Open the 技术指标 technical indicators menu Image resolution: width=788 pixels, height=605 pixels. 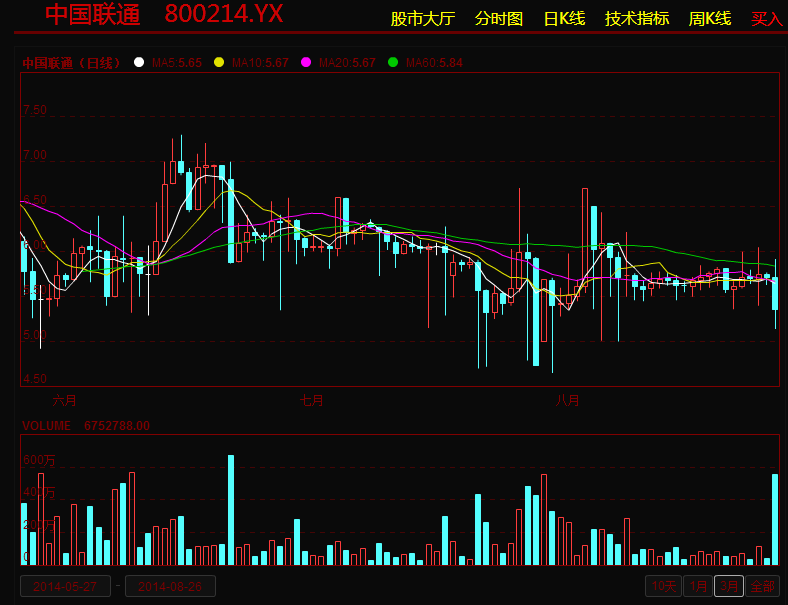(637, 19)
